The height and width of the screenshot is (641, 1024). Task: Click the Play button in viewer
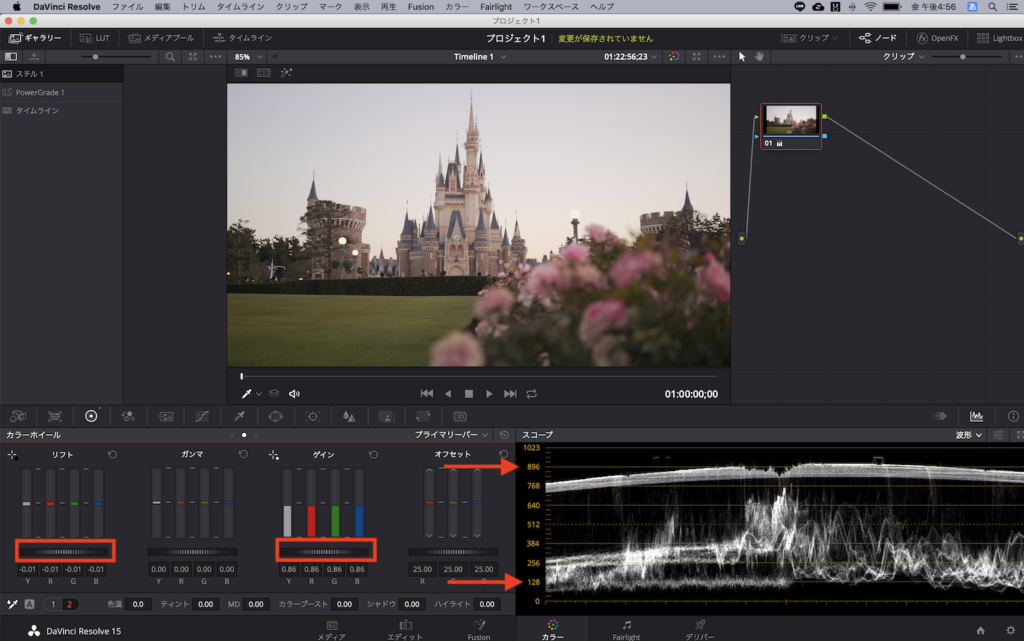pos(489,394)
